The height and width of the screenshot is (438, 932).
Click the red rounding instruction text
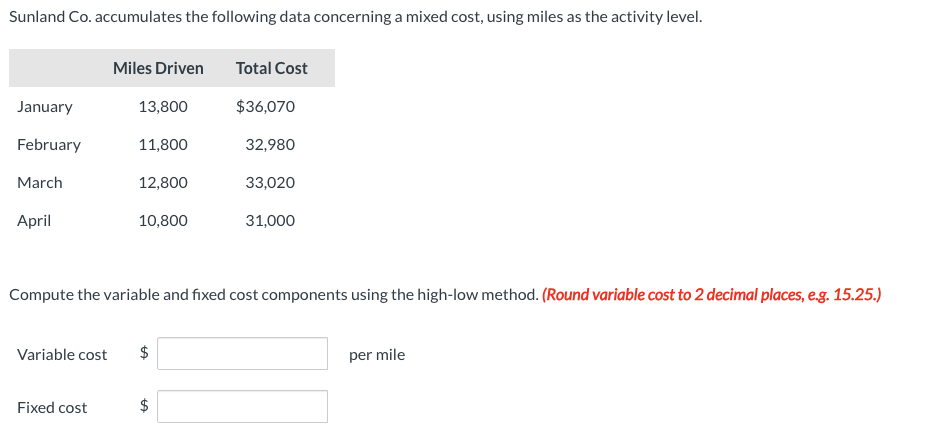pyautogui.click(x=712, y=295)
